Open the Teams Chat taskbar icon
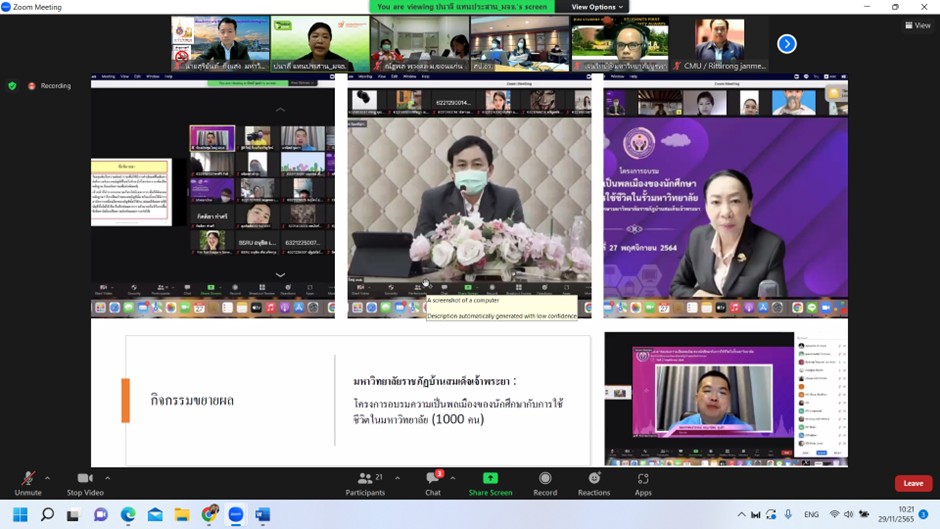This screenshot has height=529, width=940. [100, 515]
